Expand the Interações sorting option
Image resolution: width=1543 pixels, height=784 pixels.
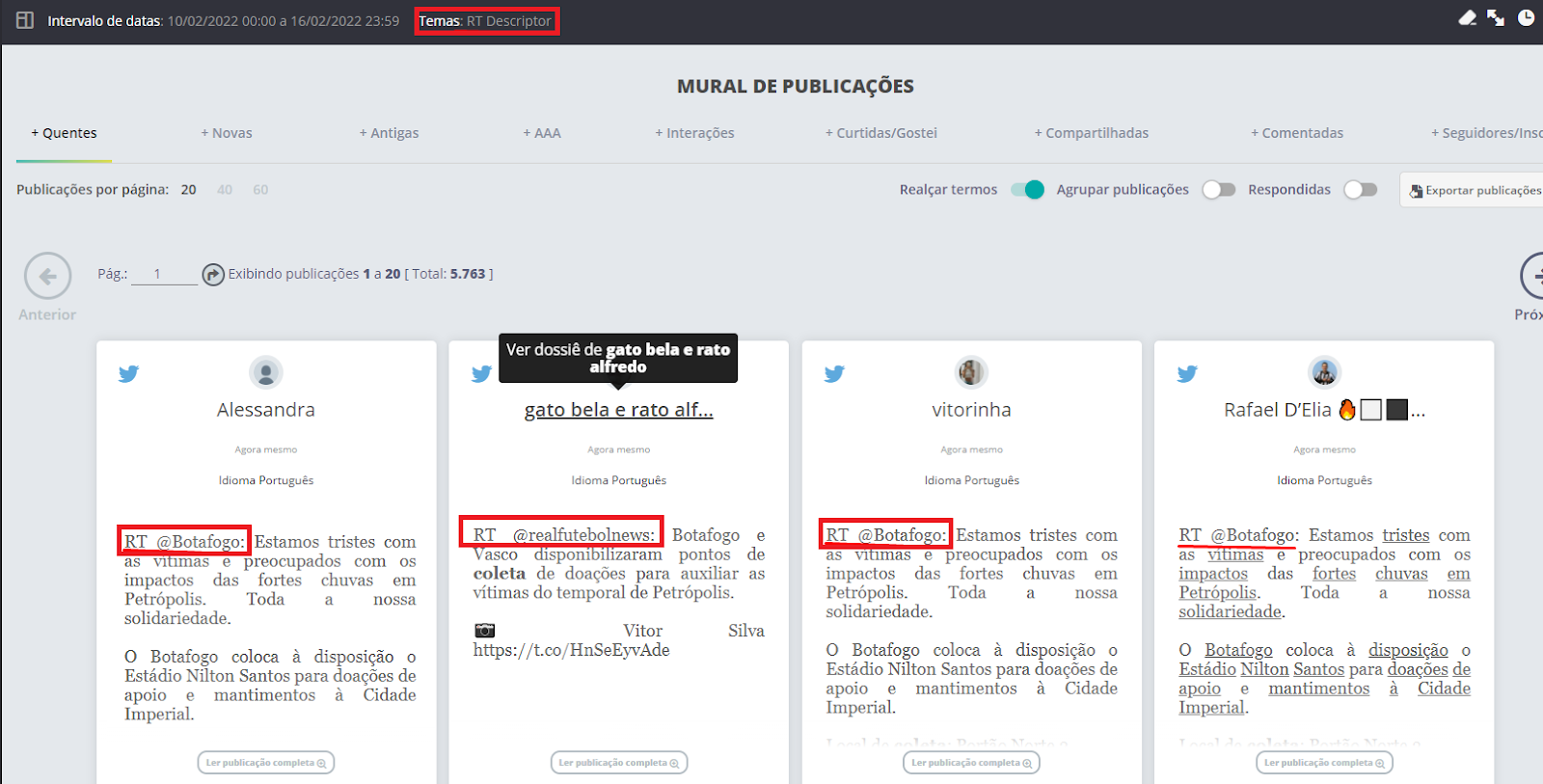694,133
